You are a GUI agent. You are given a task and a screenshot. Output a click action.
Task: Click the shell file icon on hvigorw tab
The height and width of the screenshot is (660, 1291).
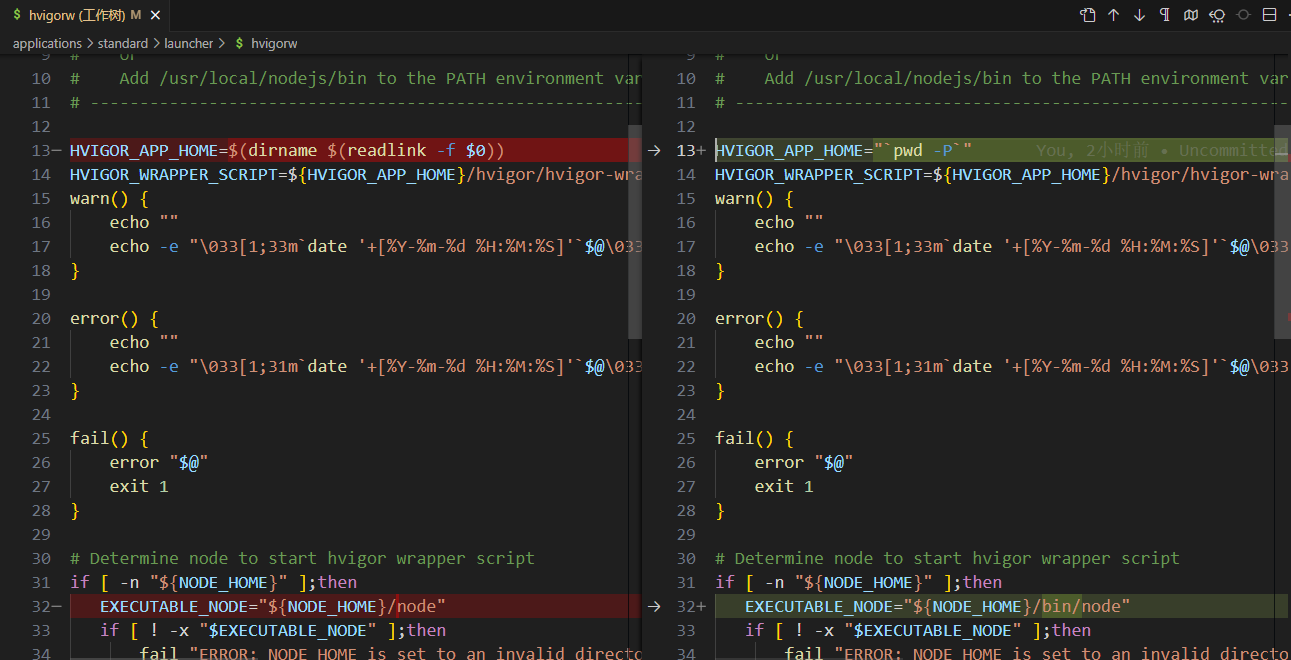[17, 15]
